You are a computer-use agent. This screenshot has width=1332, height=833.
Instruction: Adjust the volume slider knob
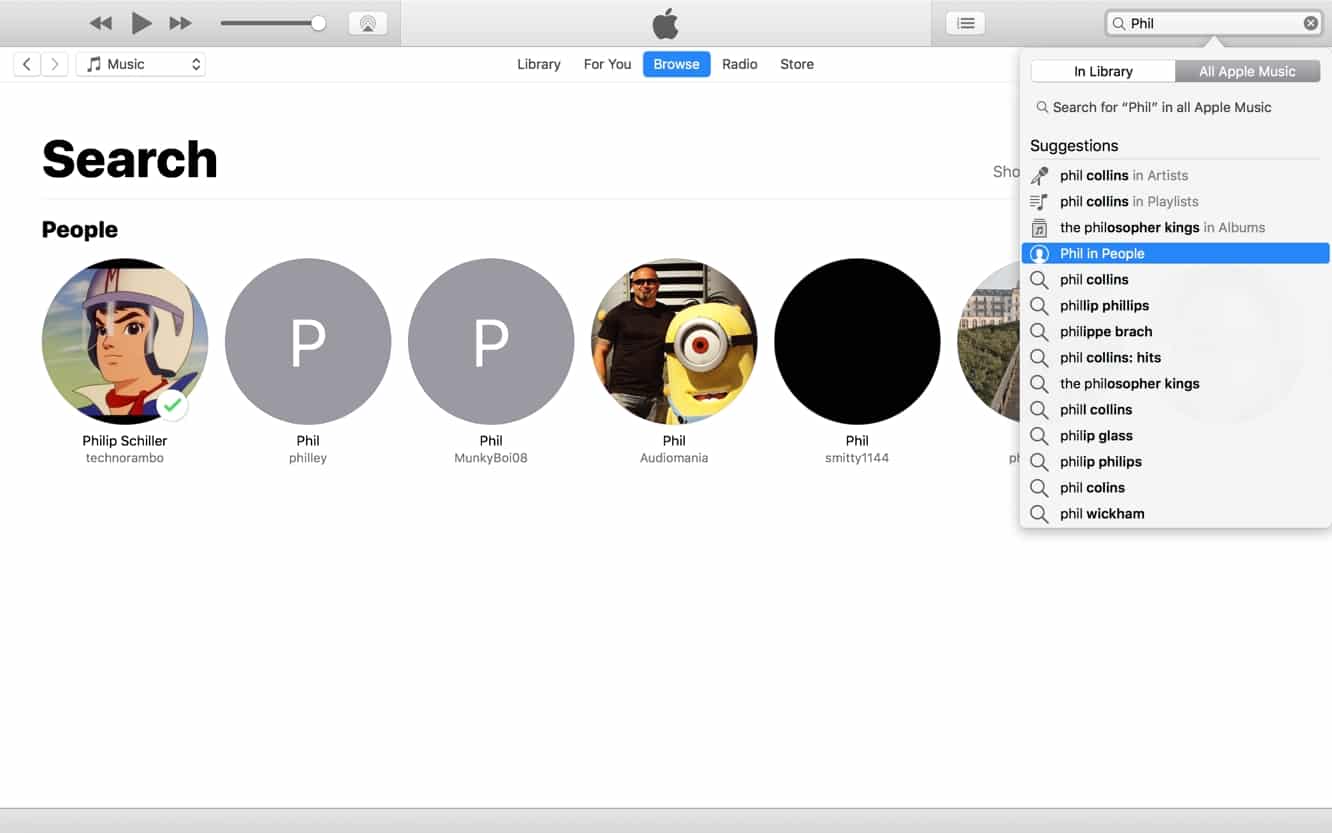point(318,23)
